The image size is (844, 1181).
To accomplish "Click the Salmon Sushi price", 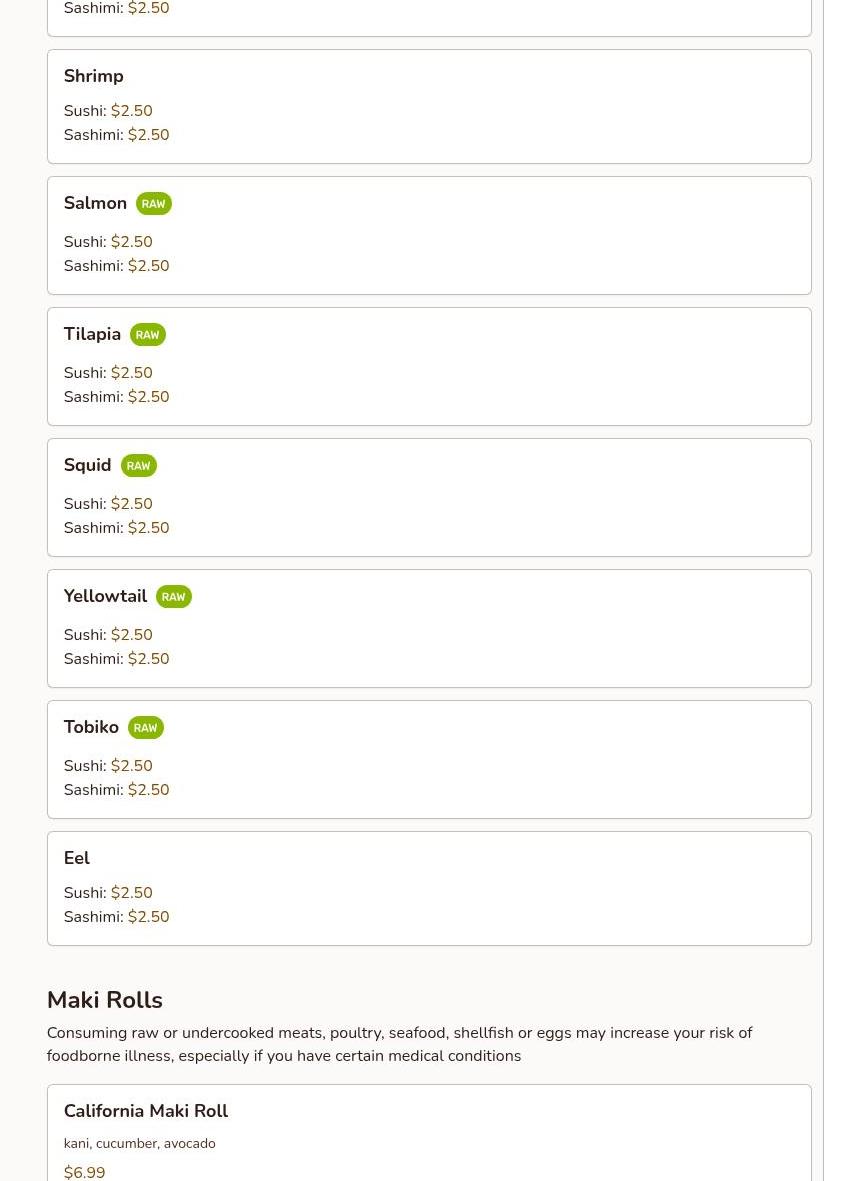I will tap(131, 242).
